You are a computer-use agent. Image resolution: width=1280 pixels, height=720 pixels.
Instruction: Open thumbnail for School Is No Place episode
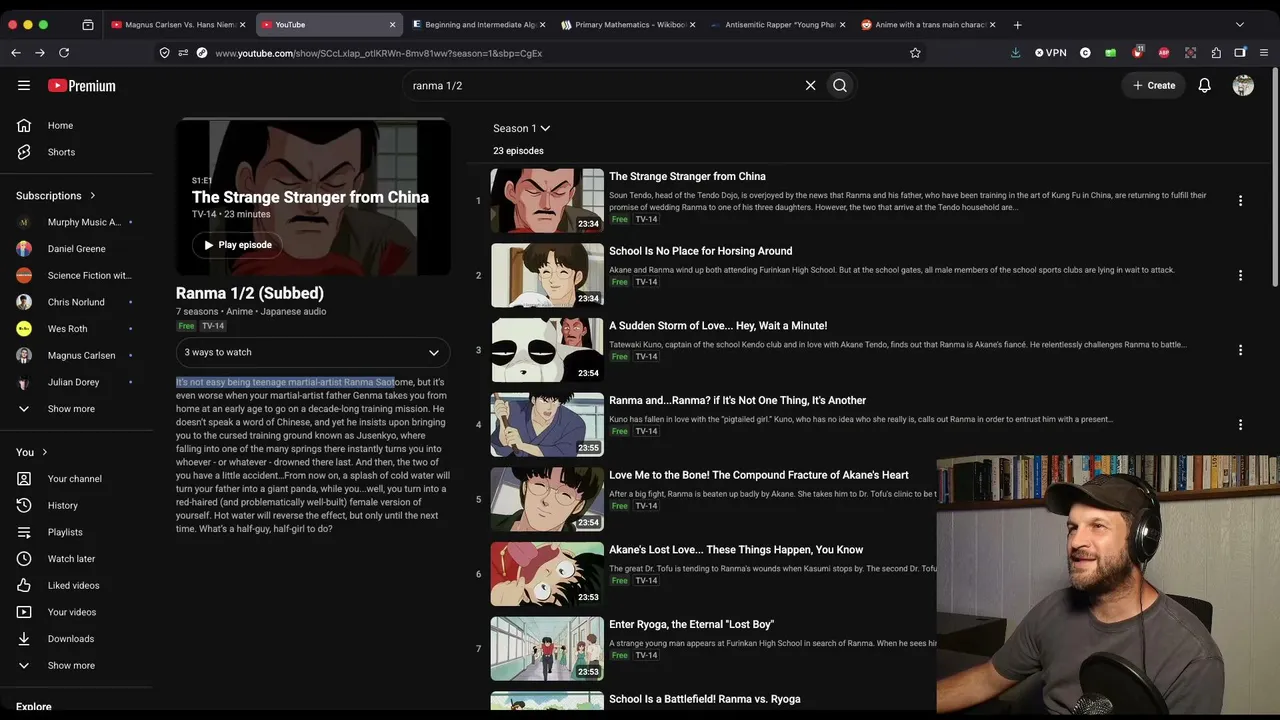tap(547, 275)
